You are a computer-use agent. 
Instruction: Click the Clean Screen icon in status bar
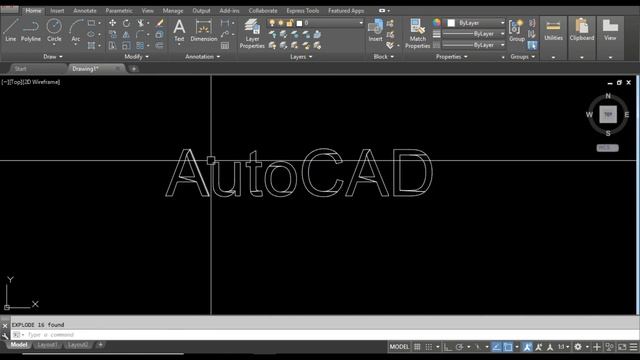[x=622, y=347]
